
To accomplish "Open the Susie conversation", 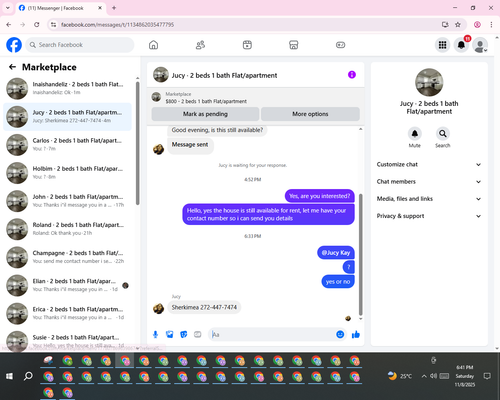I will point(68,341).
